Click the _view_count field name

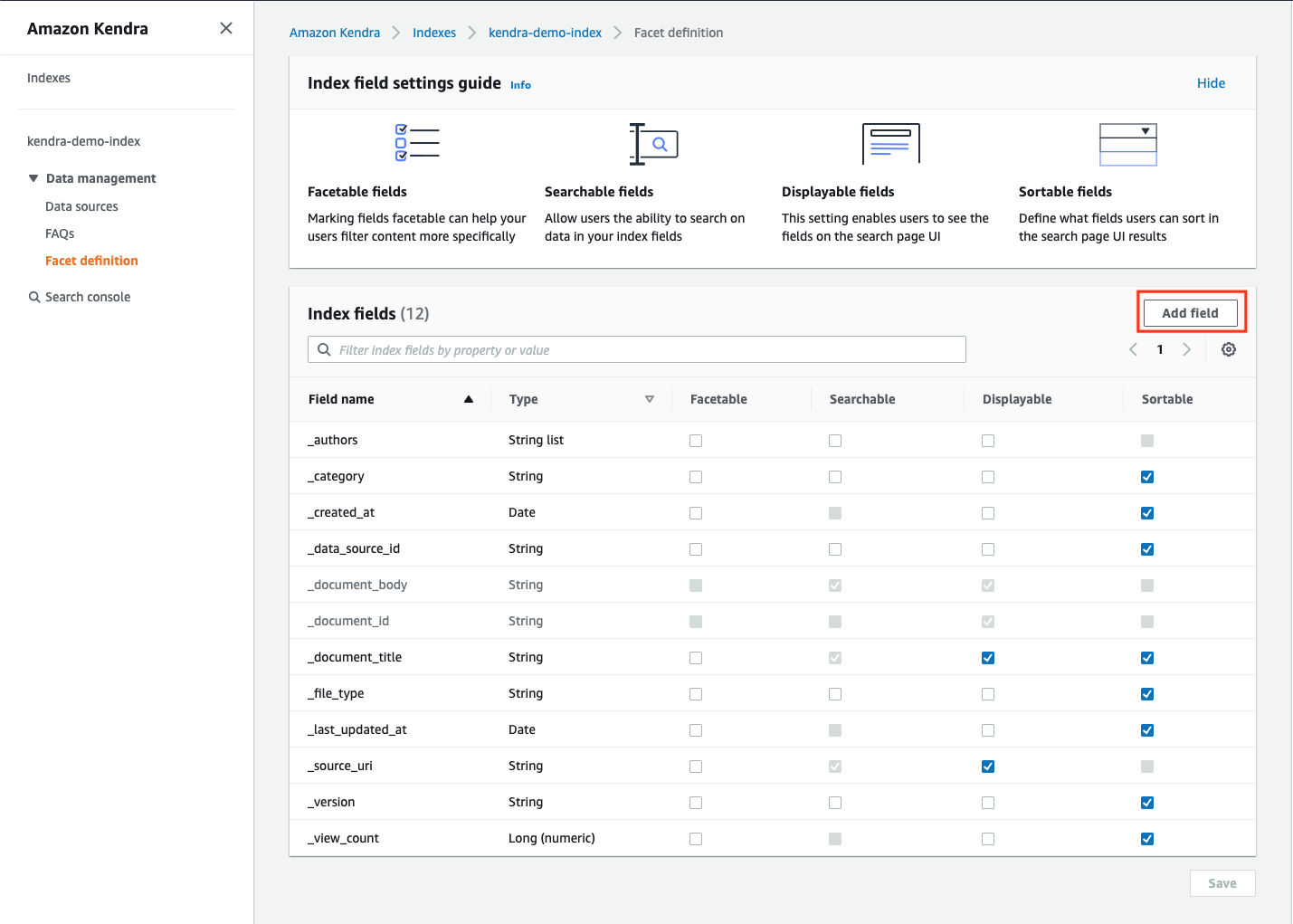pos(343,838)
